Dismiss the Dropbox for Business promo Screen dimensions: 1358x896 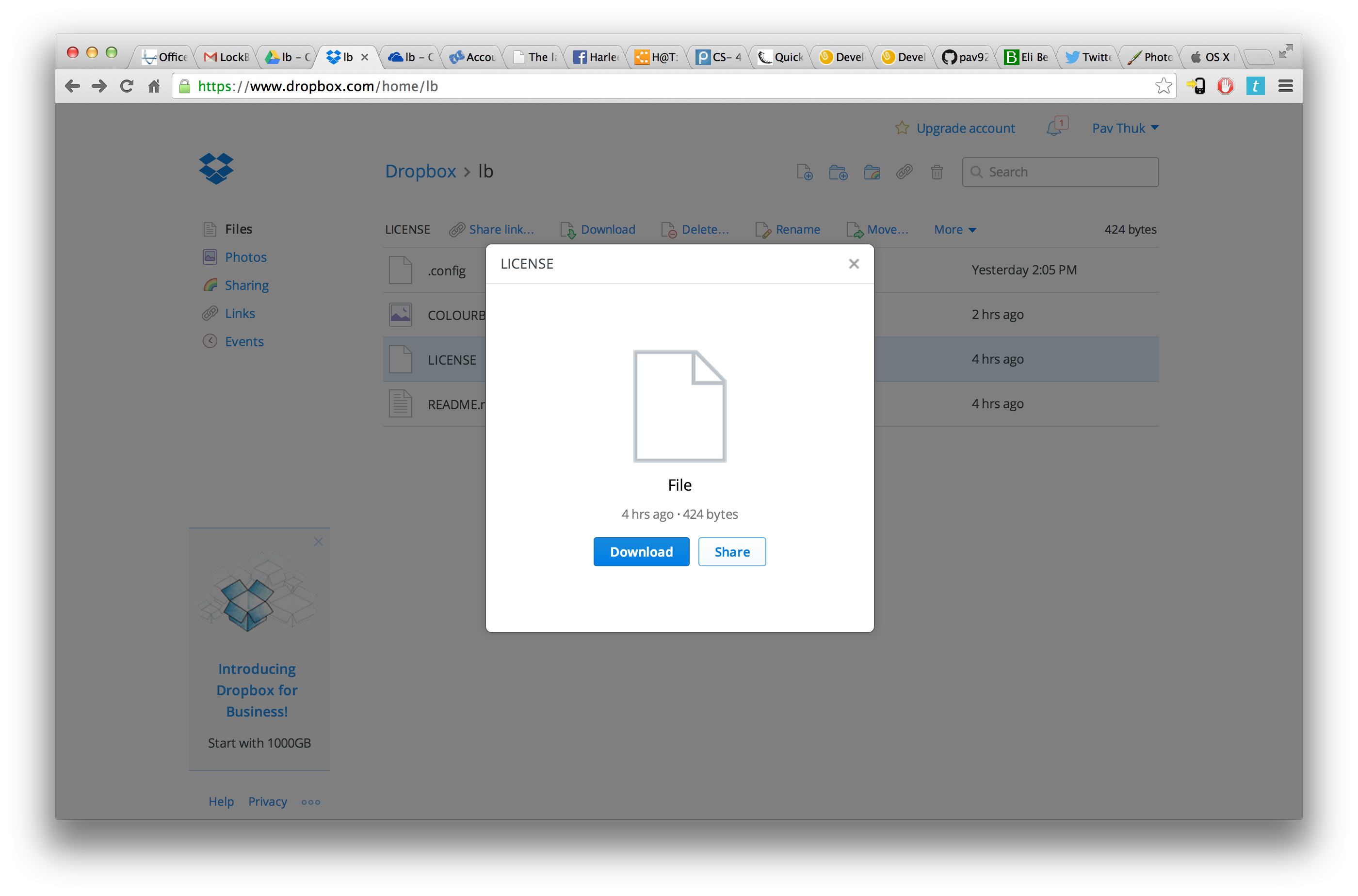point(318,541)
